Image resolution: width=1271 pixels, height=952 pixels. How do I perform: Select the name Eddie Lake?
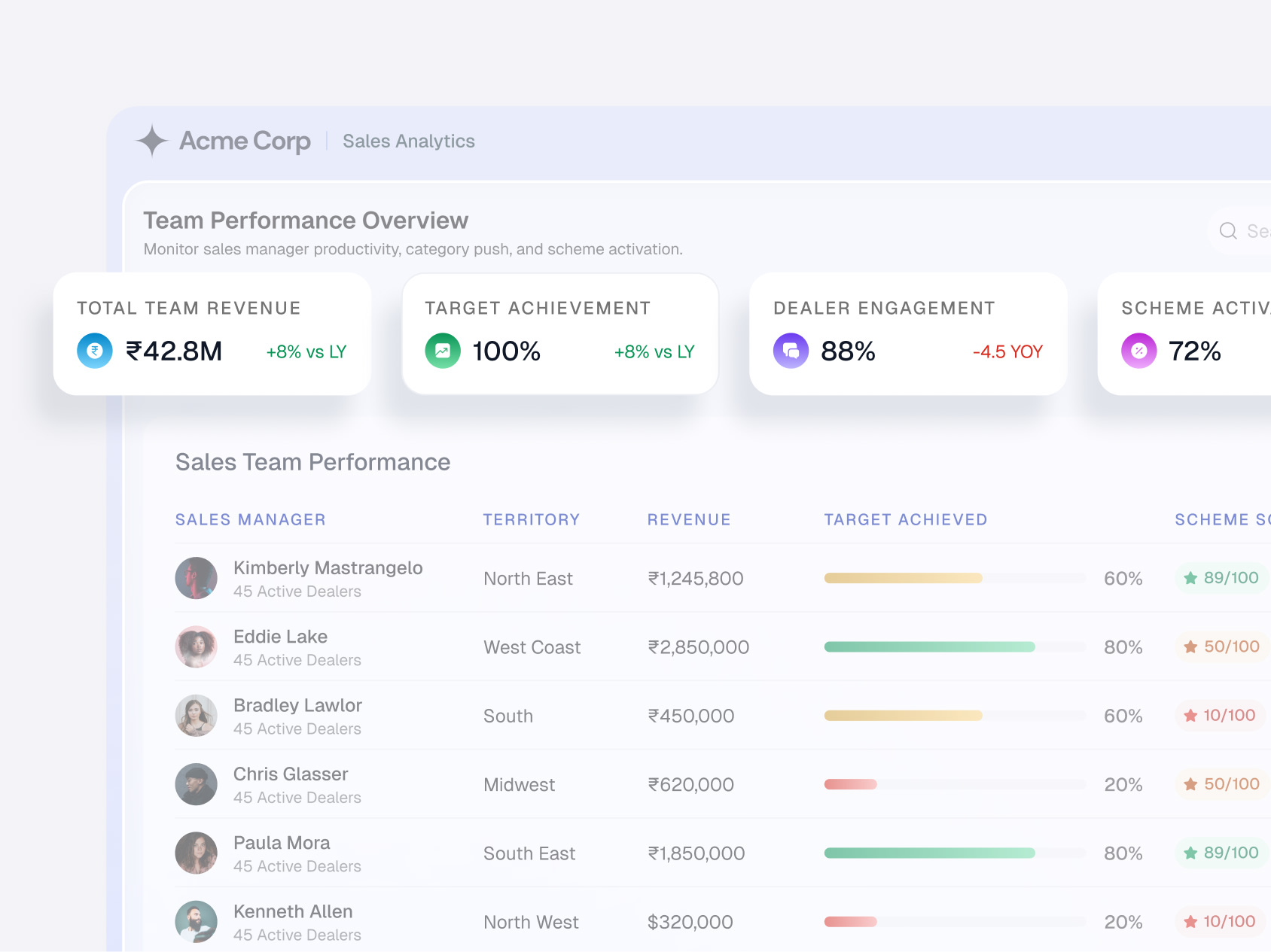coord(280,637)
